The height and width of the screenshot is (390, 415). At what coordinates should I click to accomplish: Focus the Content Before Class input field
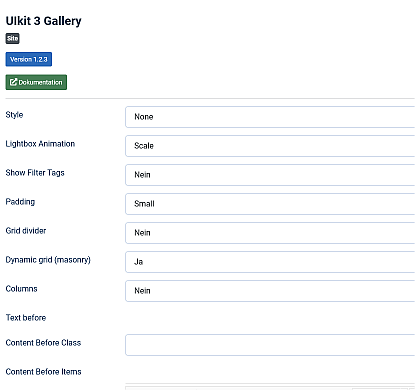(270, 345)
